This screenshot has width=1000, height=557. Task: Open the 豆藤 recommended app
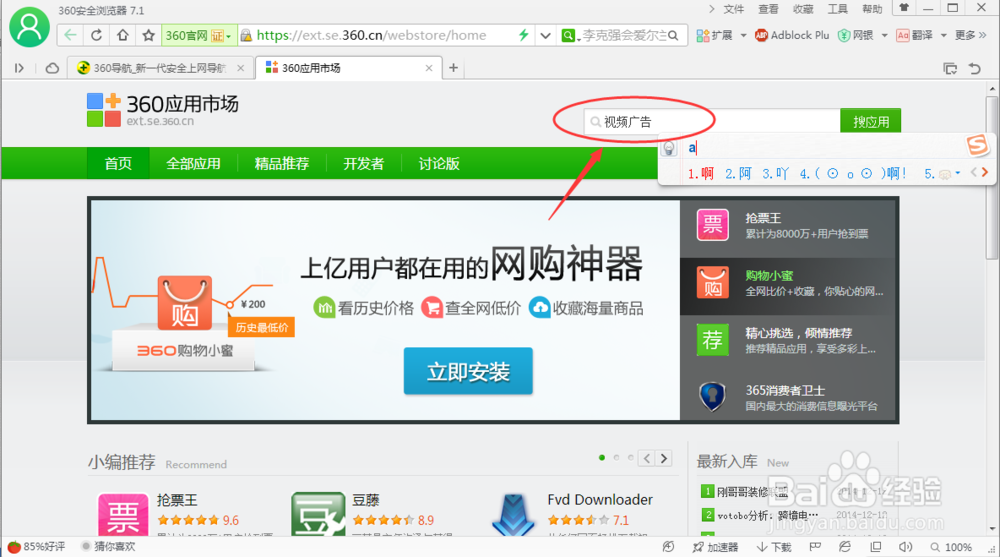(365, 500)
